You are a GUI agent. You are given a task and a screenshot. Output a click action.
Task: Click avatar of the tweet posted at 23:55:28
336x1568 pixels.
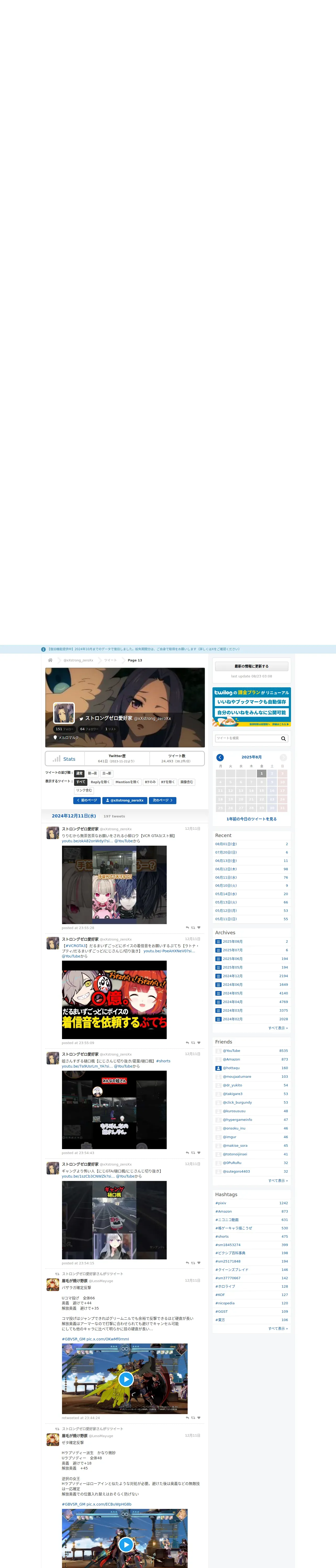point(53,833)
